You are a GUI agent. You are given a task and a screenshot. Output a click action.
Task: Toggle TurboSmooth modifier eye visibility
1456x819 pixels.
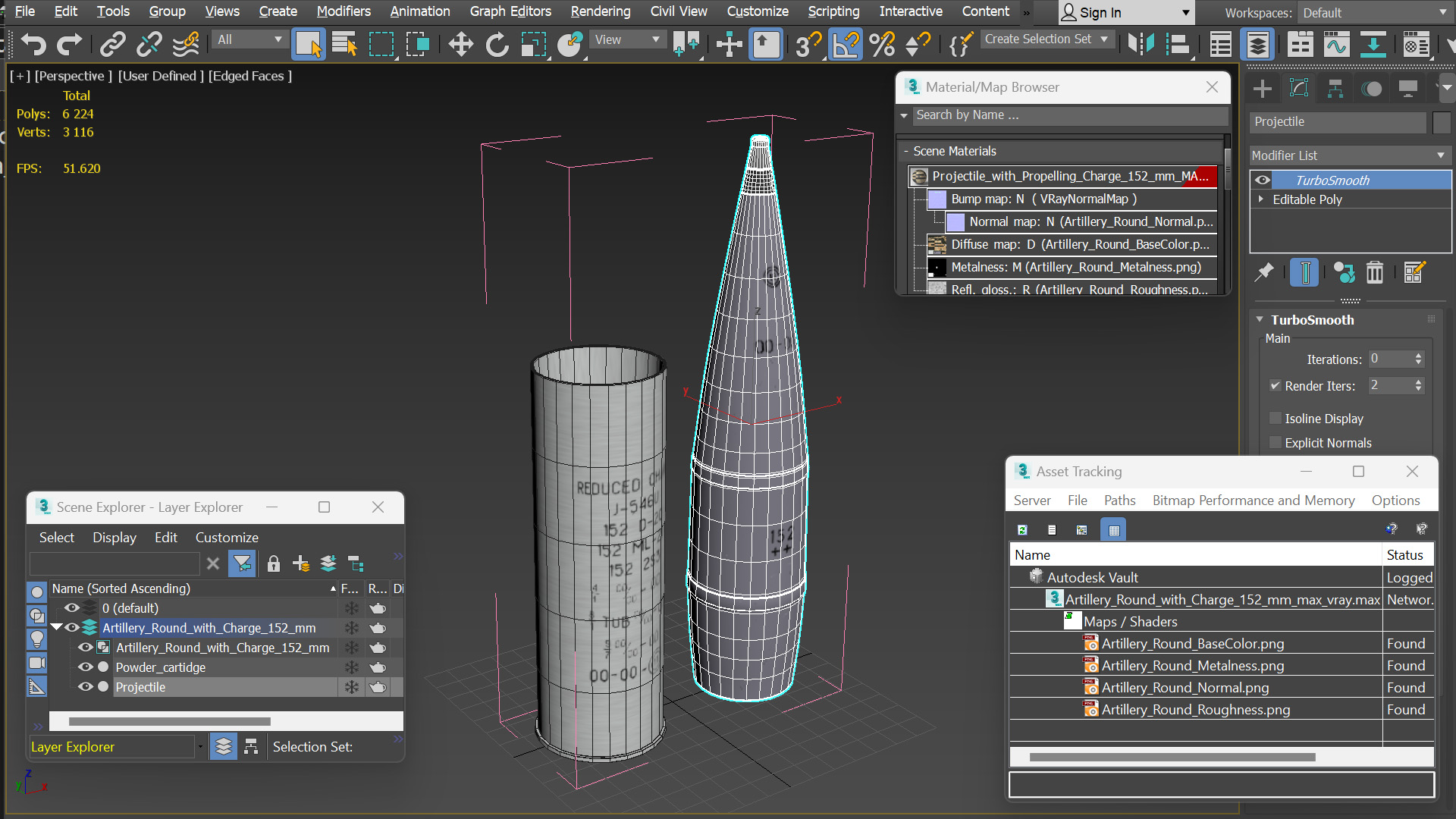pyautogui.click(x=1263, y=180)
